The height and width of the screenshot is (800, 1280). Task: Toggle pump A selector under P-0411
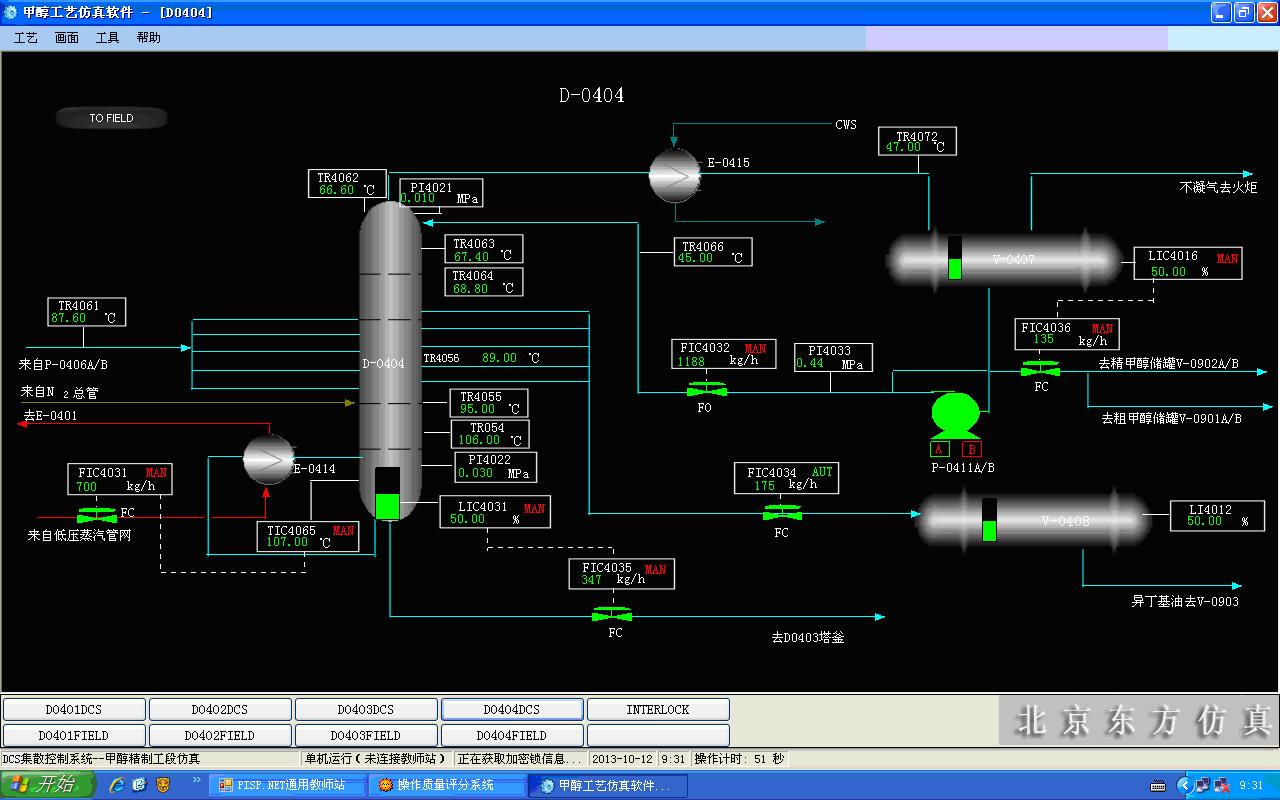pyautogui.click(x=939, y=449)
